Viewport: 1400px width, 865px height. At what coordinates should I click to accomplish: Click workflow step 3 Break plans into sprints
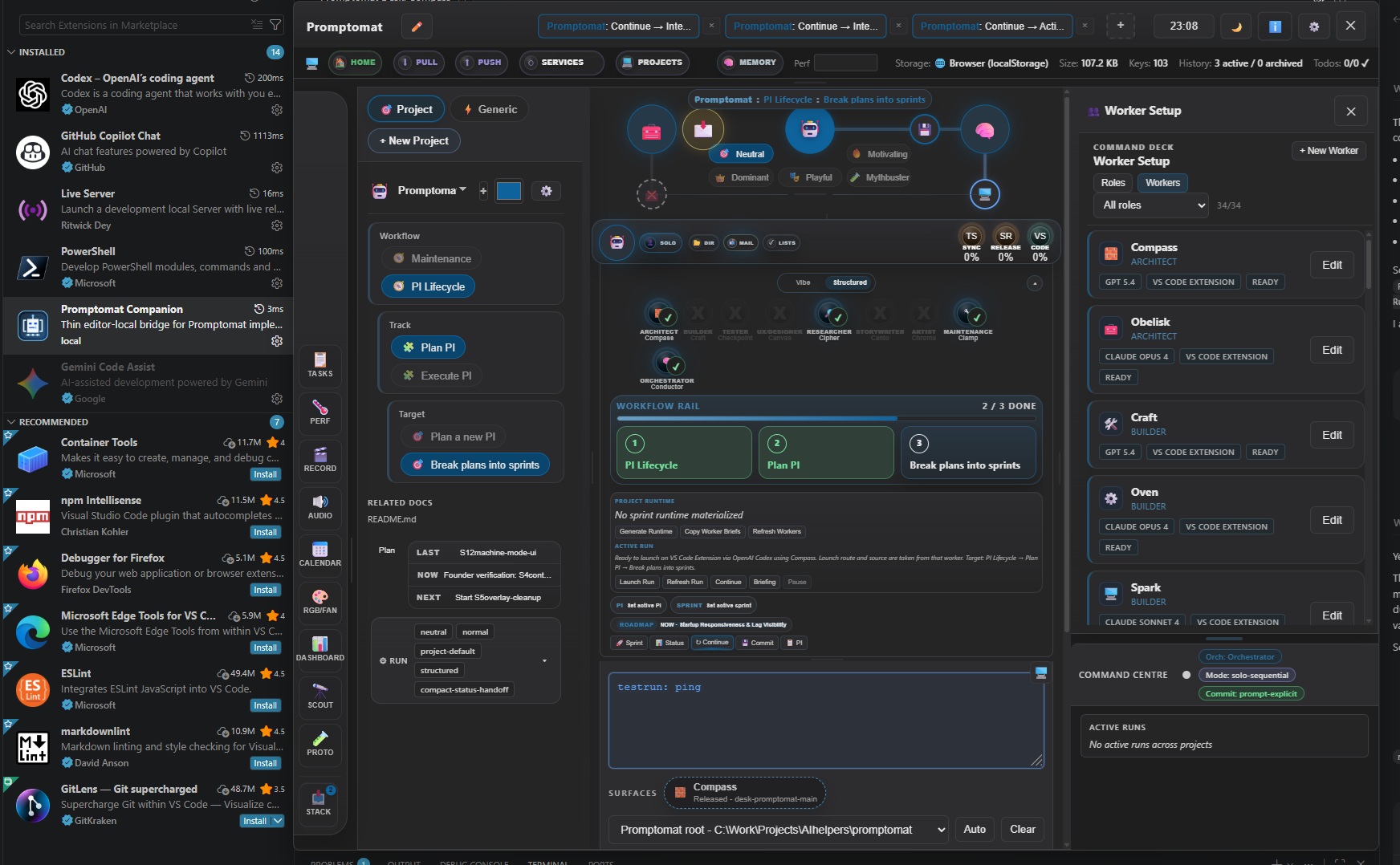point(967,453)
